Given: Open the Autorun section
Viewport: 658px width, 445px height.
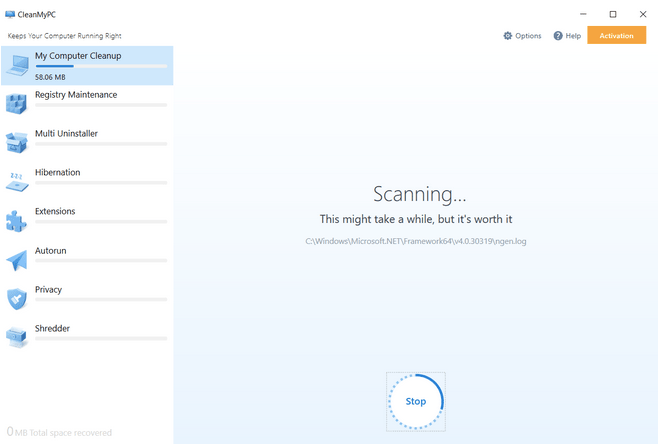Looking at the screenshot, I should 87,260.
